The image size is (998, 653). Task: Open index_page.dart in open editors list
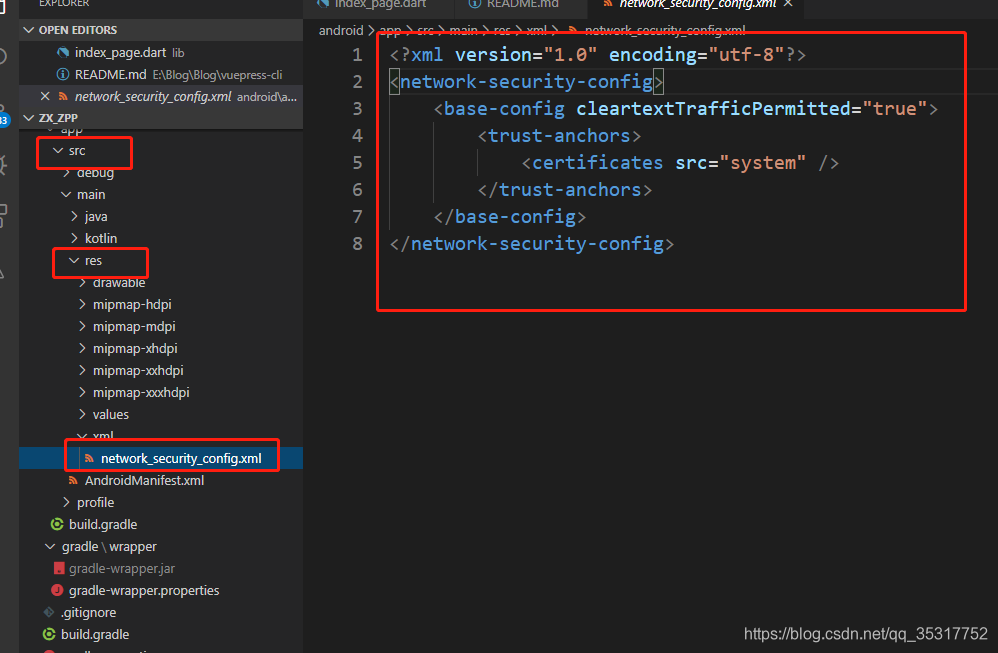[120, 53]
